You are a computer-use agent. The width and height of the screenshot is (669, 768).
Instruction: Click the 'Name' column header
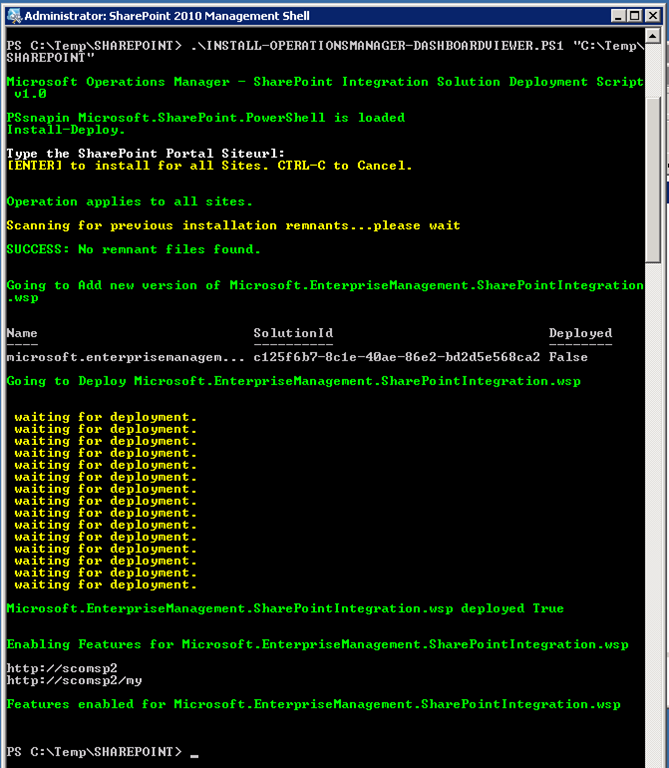[22, 333]
